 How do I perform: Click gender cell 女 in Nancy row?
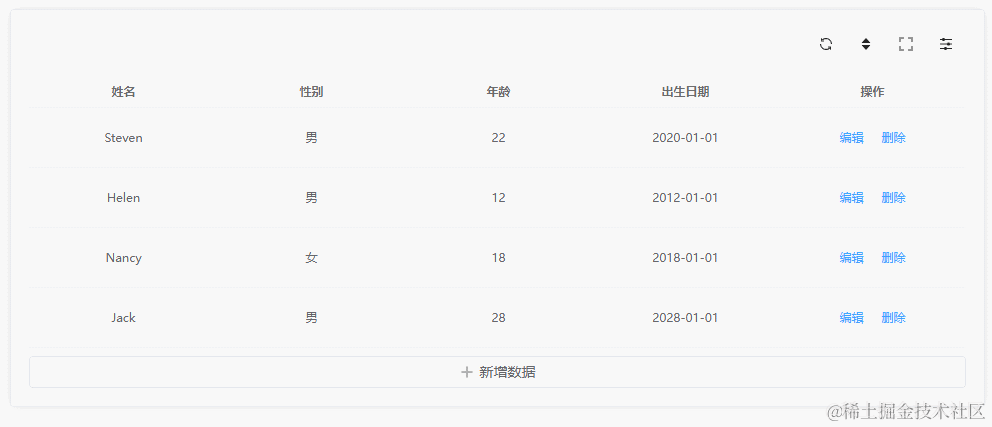click(x=311, y=258)
